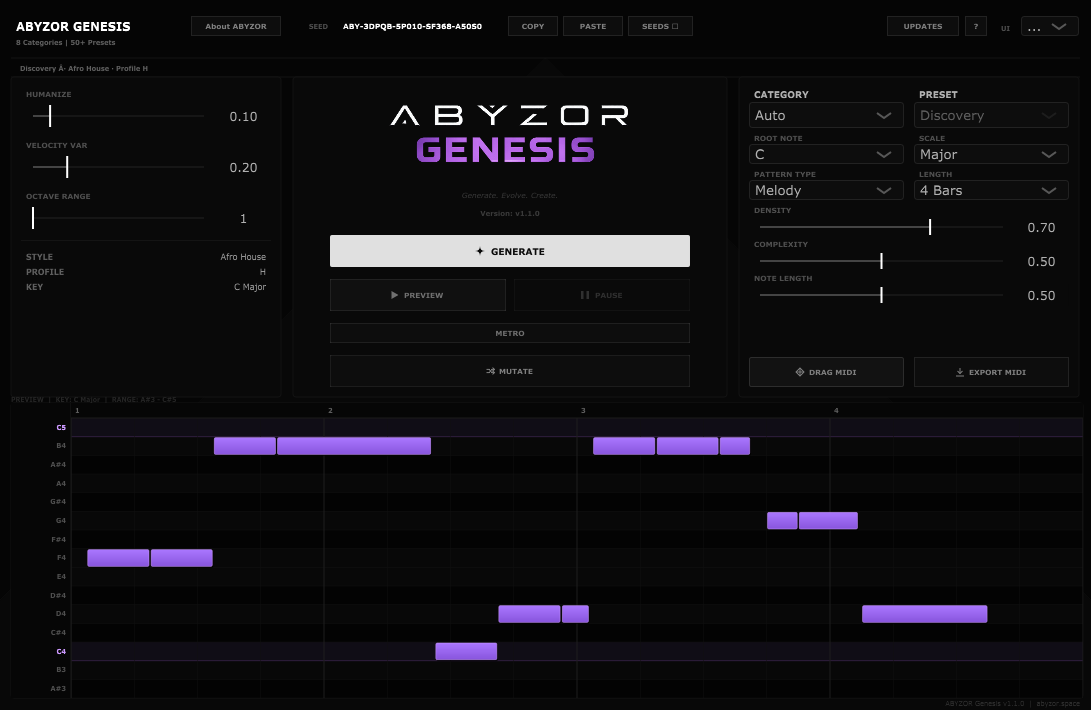Click the bar 4 marker in the ruler
This screenshot has width=1091, height=710.
(836, 411)
